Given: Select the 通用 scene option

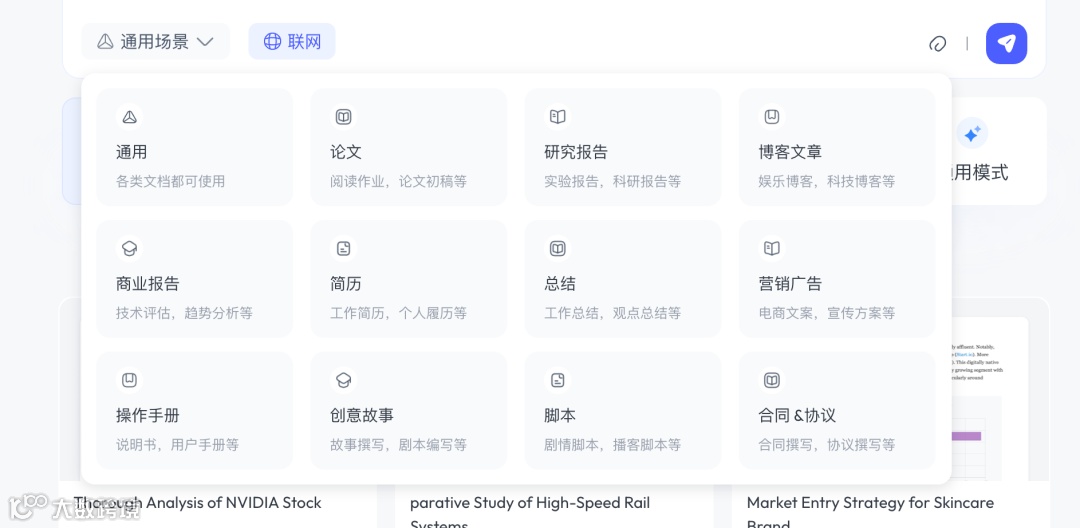Looking at the screenshot, I should coord(194,147).
